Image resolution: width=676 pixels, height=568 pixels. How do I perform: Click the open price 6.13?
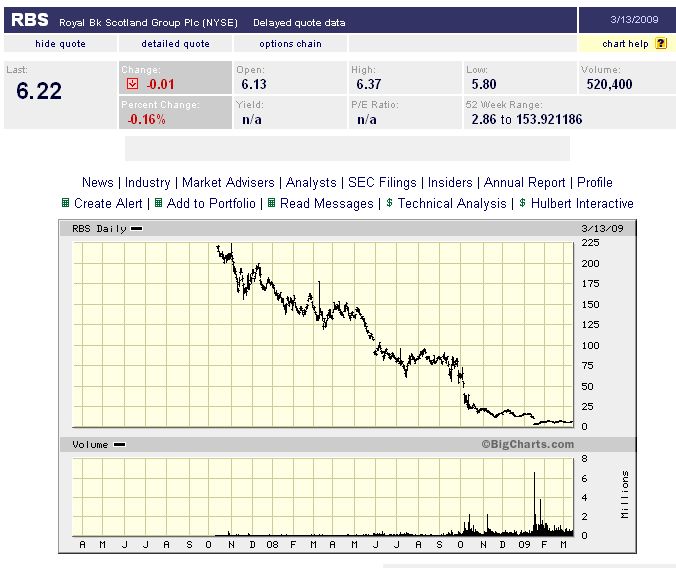254,84
